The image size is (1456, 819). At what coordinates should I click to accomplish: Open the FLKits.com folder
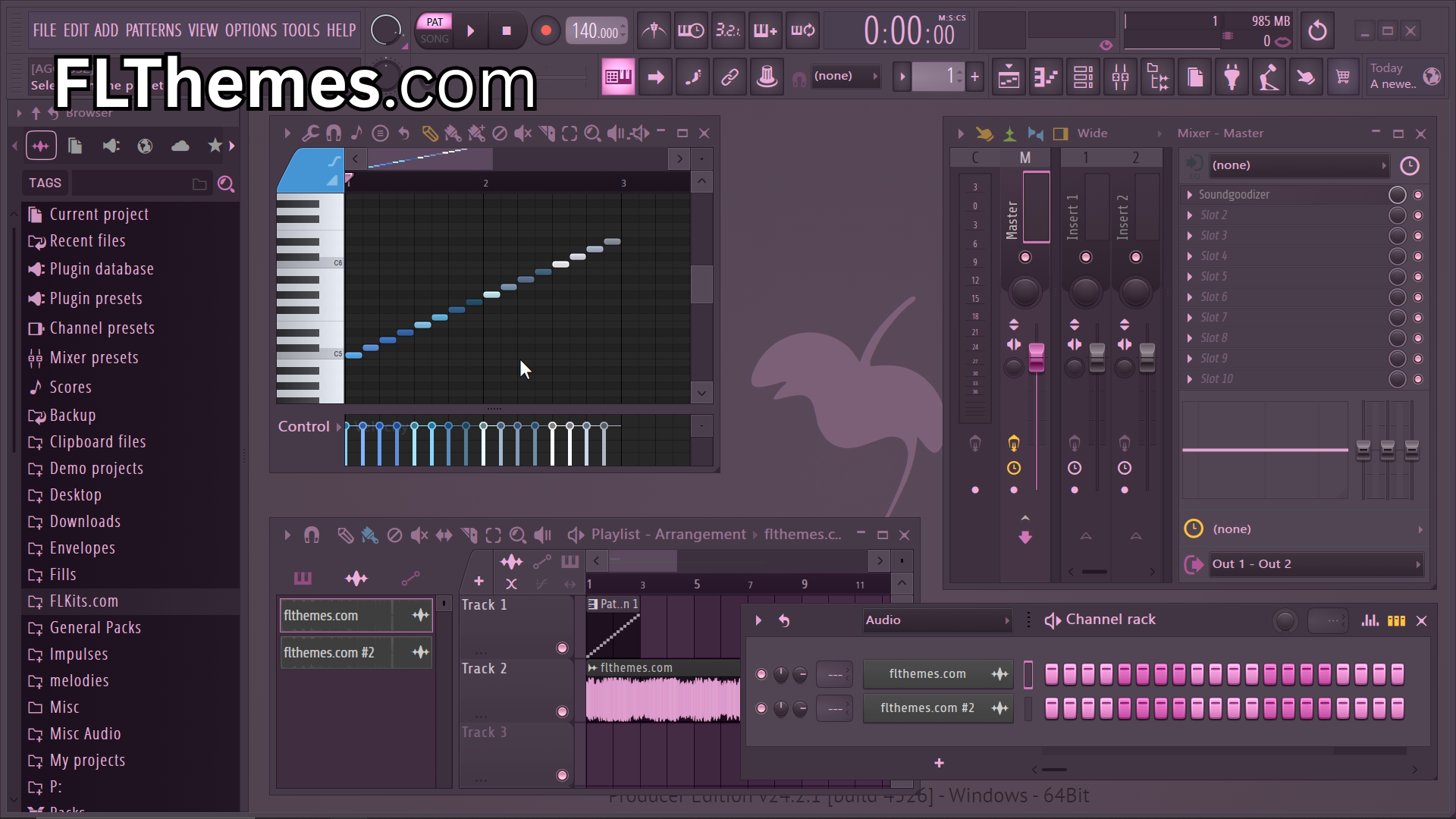click(x=84, y=601)
